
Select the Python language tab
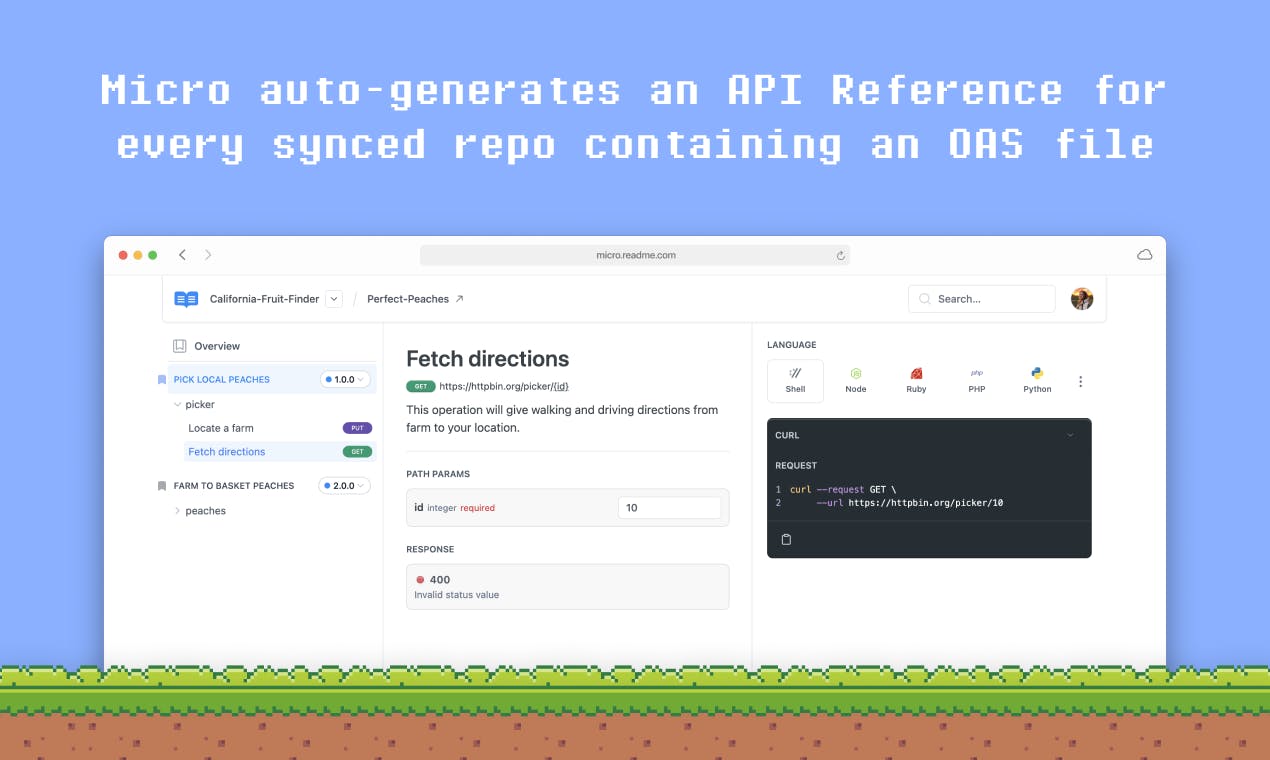click(1037, 381)
